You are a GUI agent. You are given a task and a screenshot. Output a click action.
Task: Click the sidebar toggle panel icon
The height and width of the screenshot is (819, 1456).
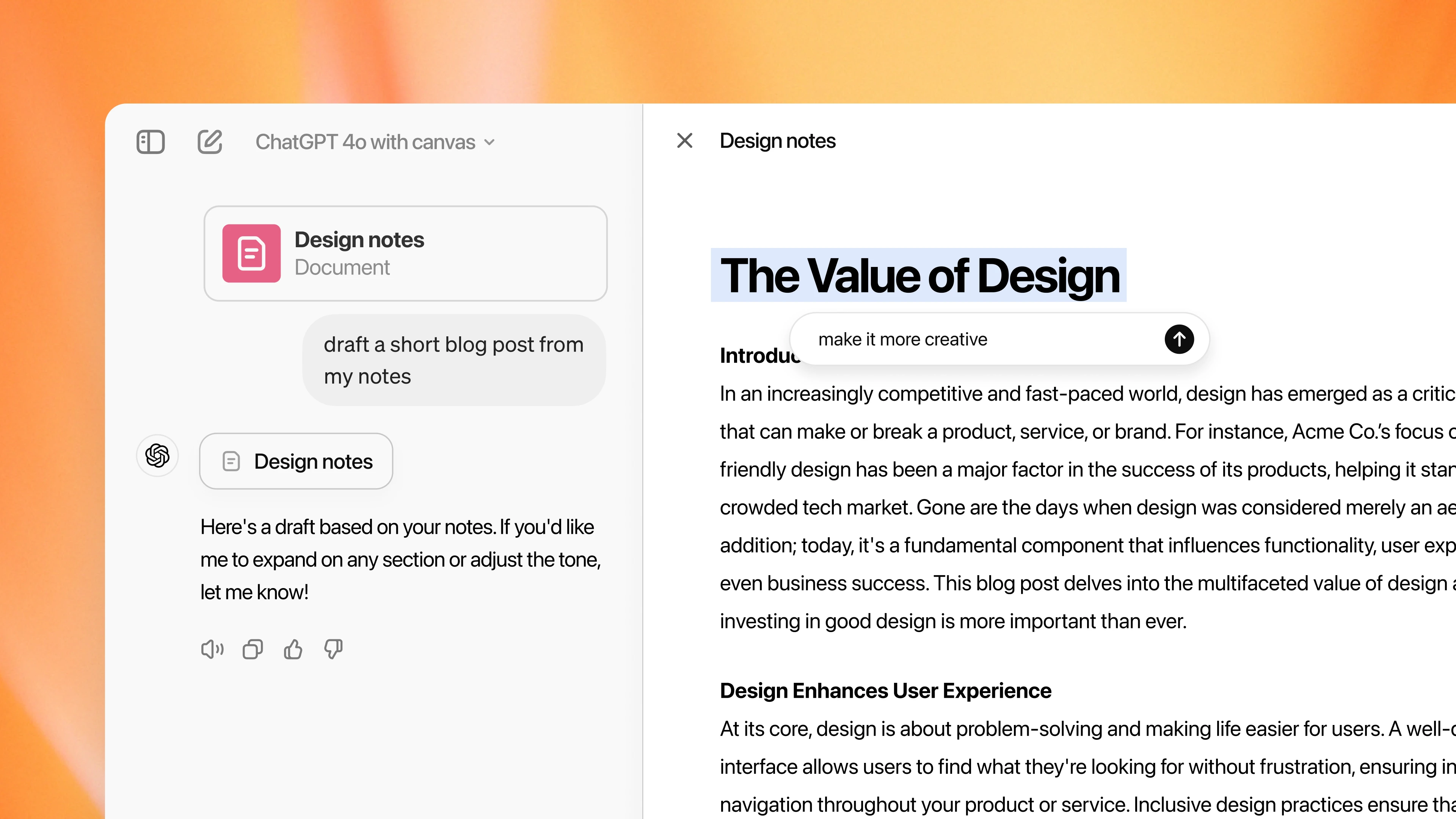click(x=151, y=141)
